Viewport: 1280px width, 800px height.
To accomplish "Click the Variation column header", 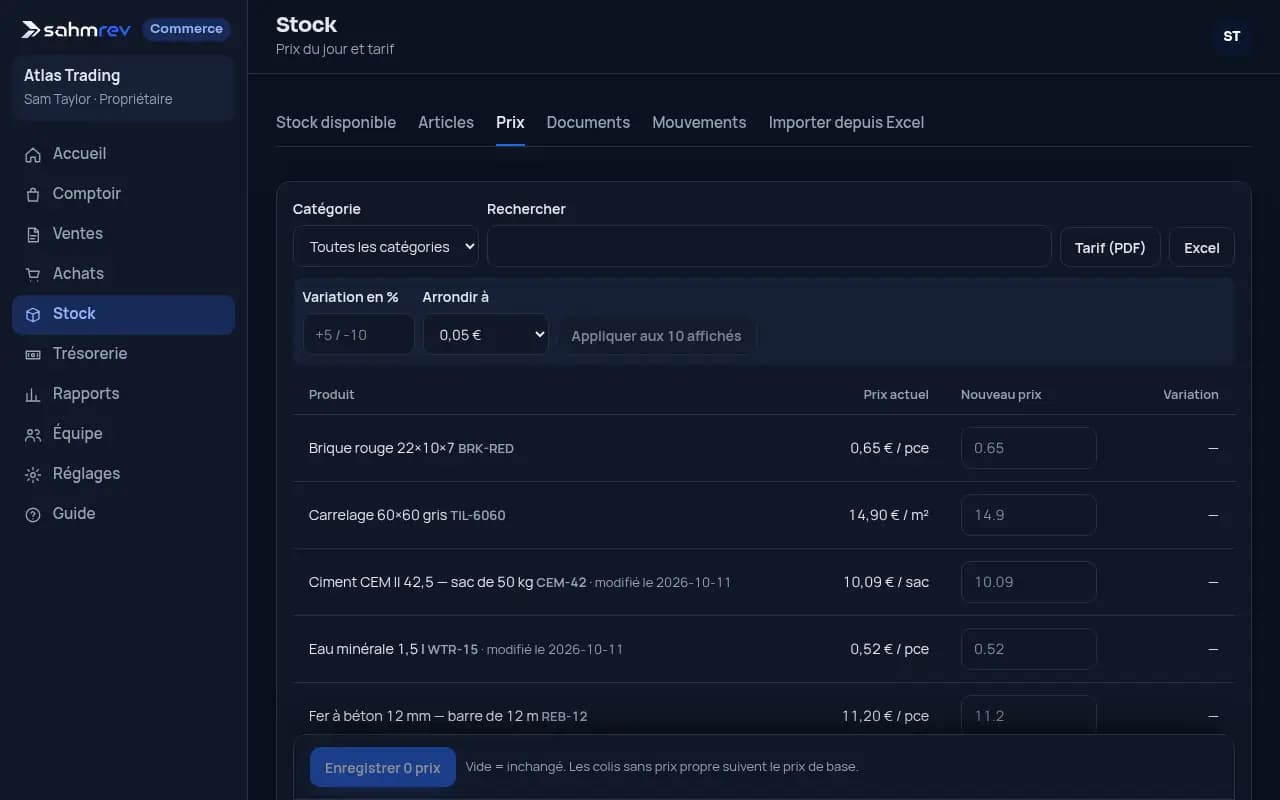I will (x=1191, y=394).
